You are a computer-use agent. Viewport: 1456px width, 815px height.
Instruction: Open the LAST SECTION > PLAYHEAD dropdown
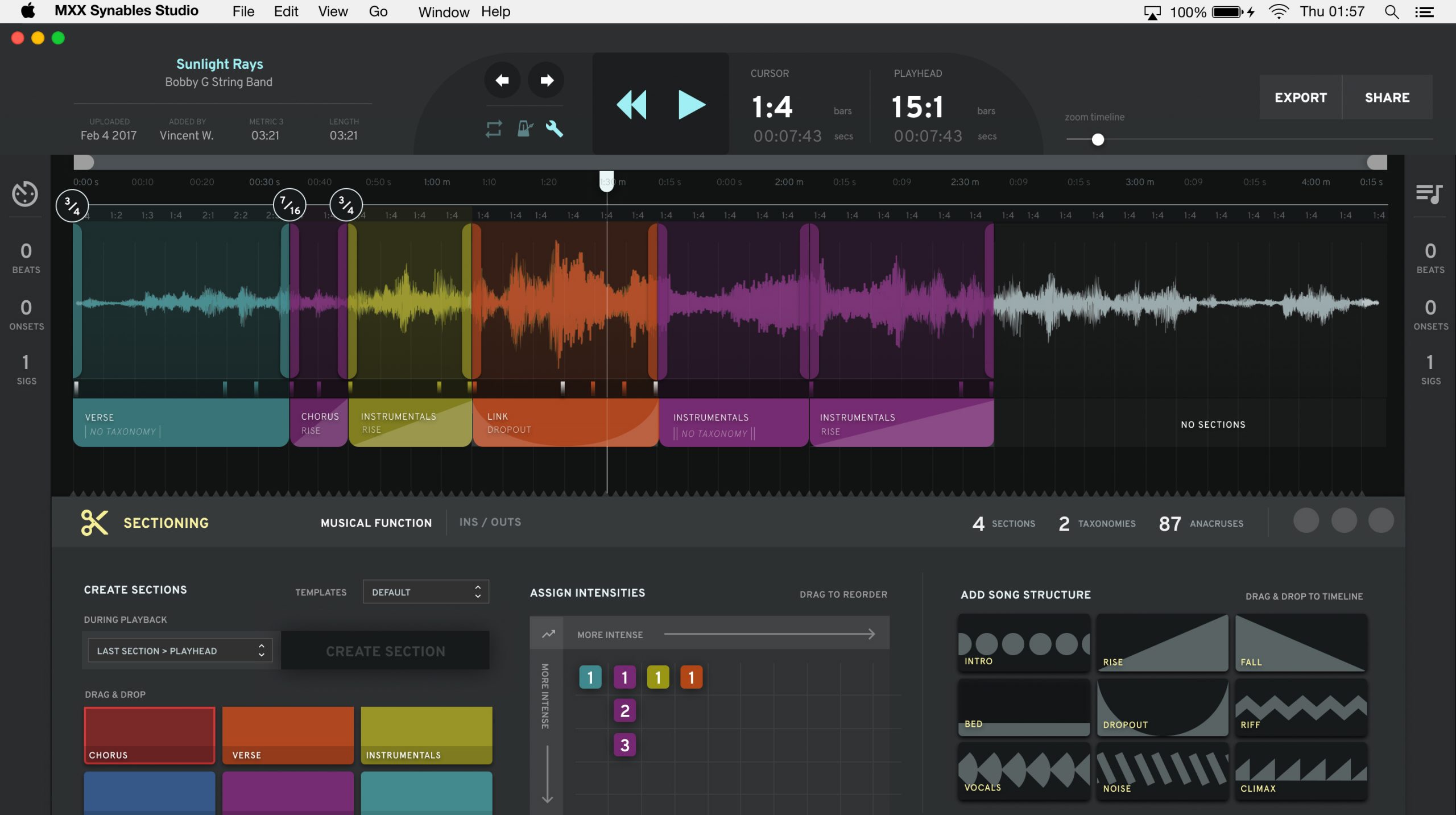180,651
